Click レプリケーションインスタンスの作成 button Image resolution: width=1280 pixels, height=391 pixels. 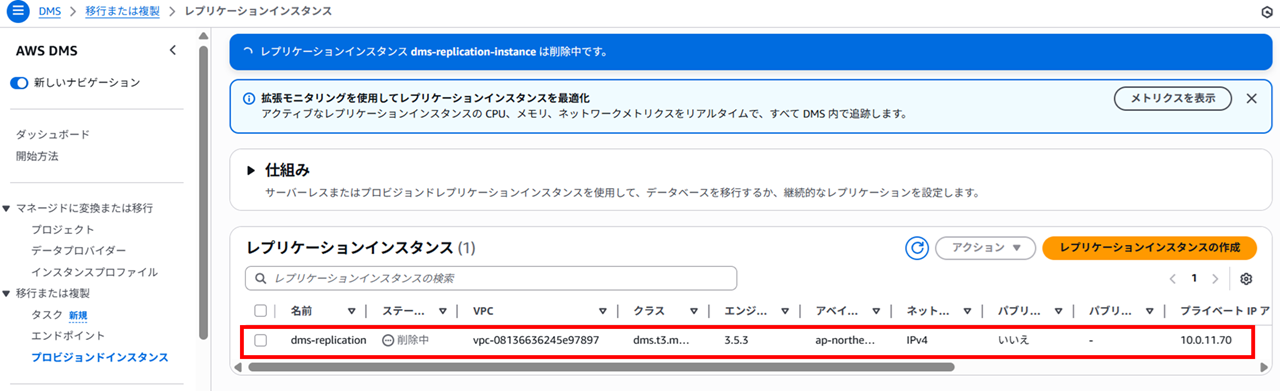(1148, 248)
